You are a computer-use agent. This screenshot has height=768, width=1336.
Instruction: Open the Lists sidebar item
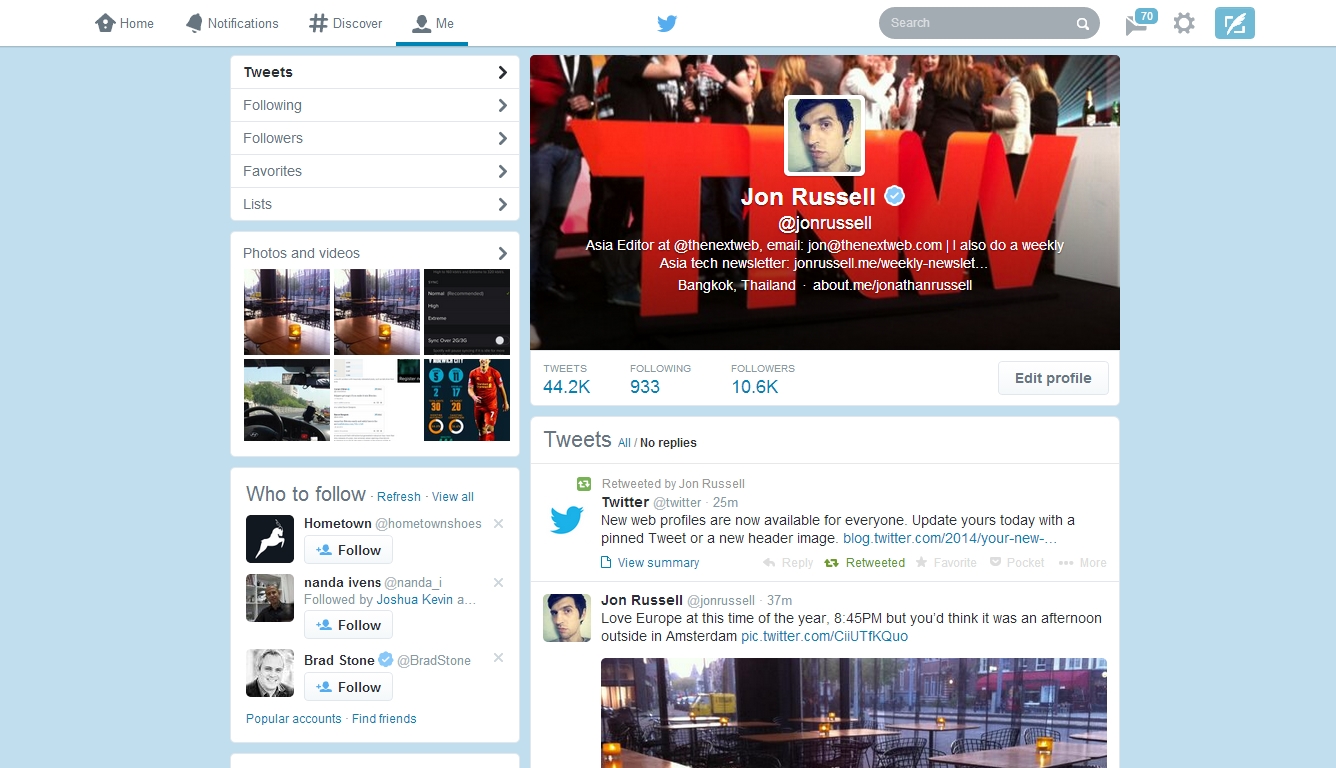point(375,204)
